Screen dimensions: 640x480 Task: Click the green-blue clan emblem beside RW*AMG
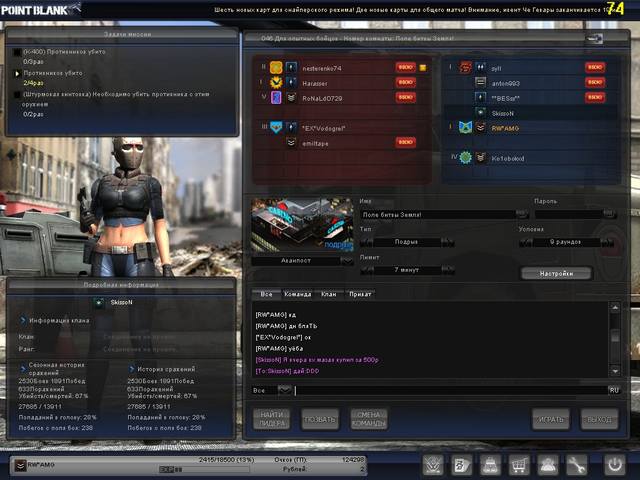[x=466, y=128]
